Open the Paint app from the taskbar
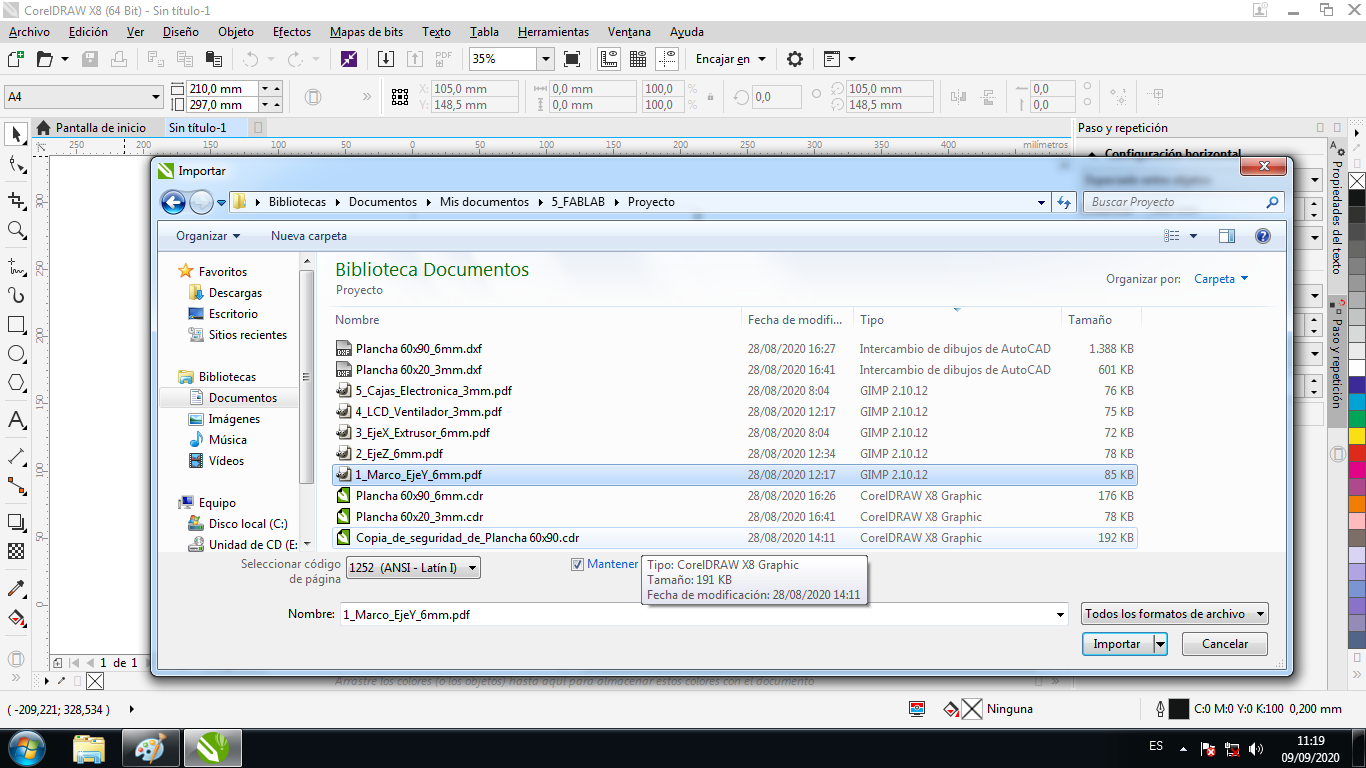Screen dimensions: 1366x768 click(150, 748)
